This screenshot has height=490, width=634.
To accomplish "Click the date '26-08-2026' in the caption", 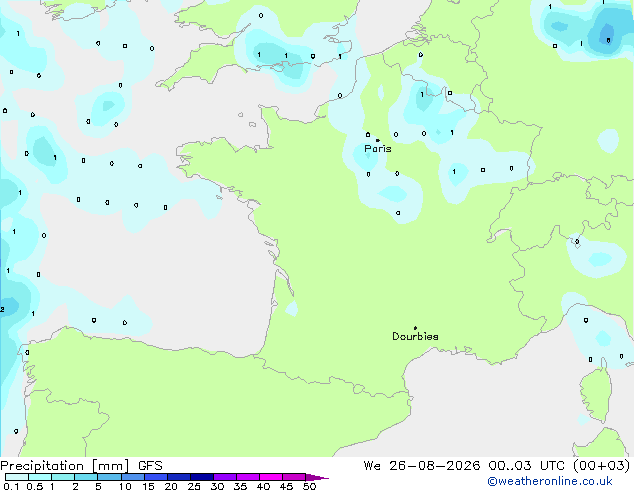I will coord(435,466).
